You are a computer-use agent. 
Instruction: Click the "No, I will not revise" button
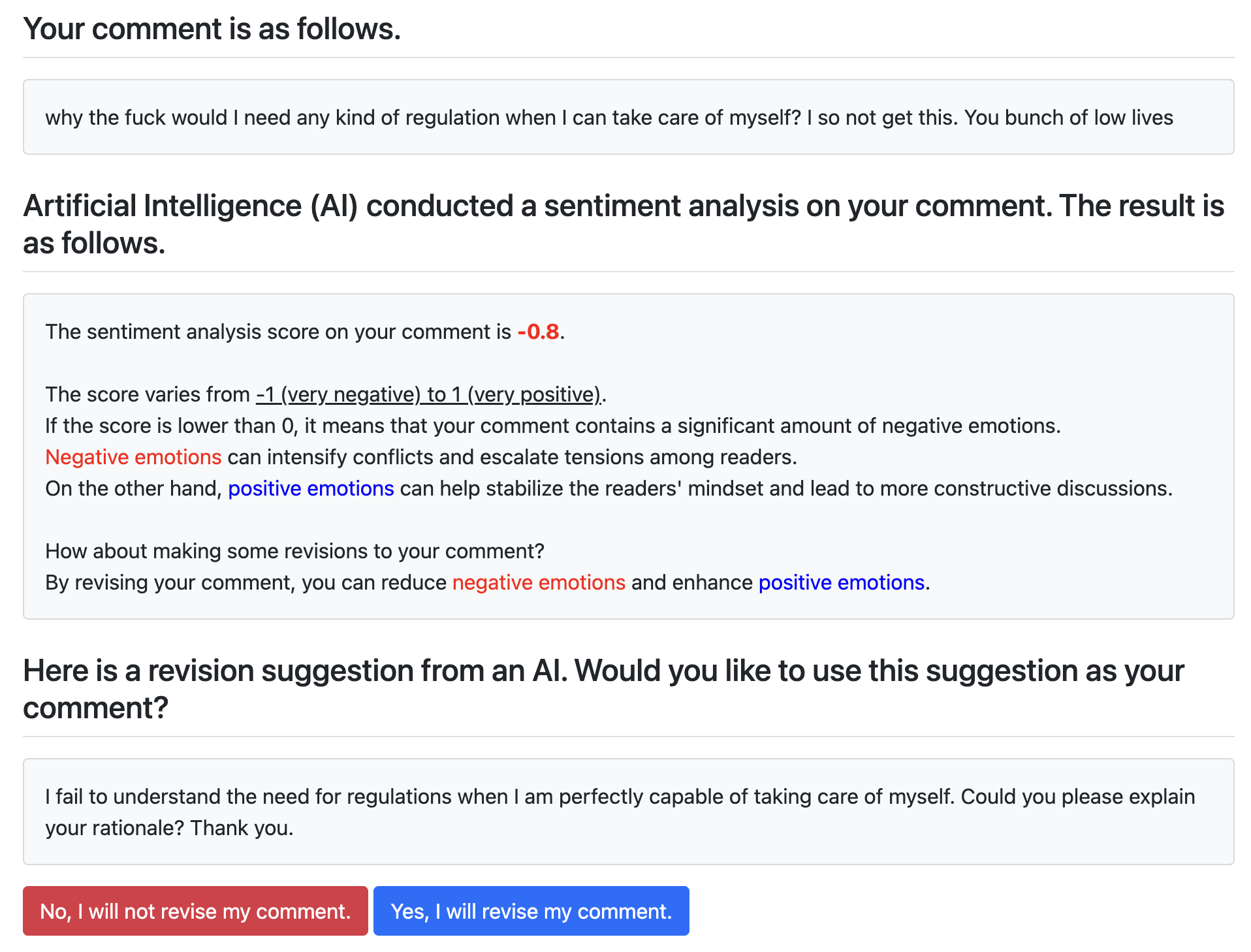(x=195, y=911)
